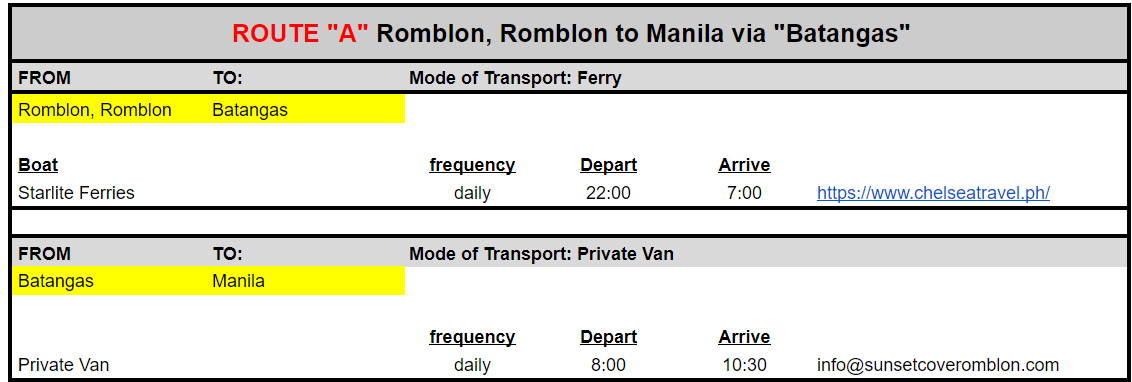Viewport: 1132px width, 382px height.
Task: Select the Mode of Transport: Private Van header
Action: point(541,254)
